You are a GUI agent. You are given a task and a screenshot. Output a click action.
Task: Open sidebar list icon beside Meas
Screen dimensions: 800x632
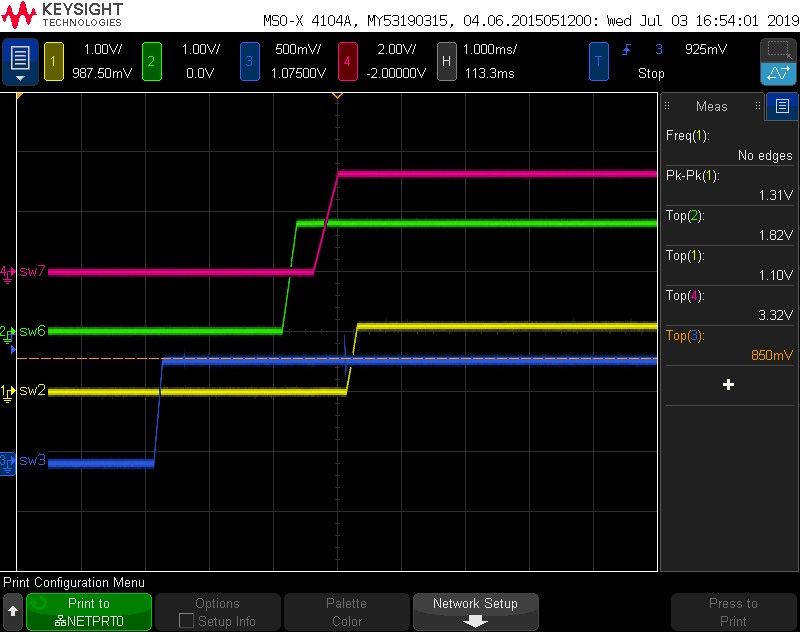(x=782, y=106)
